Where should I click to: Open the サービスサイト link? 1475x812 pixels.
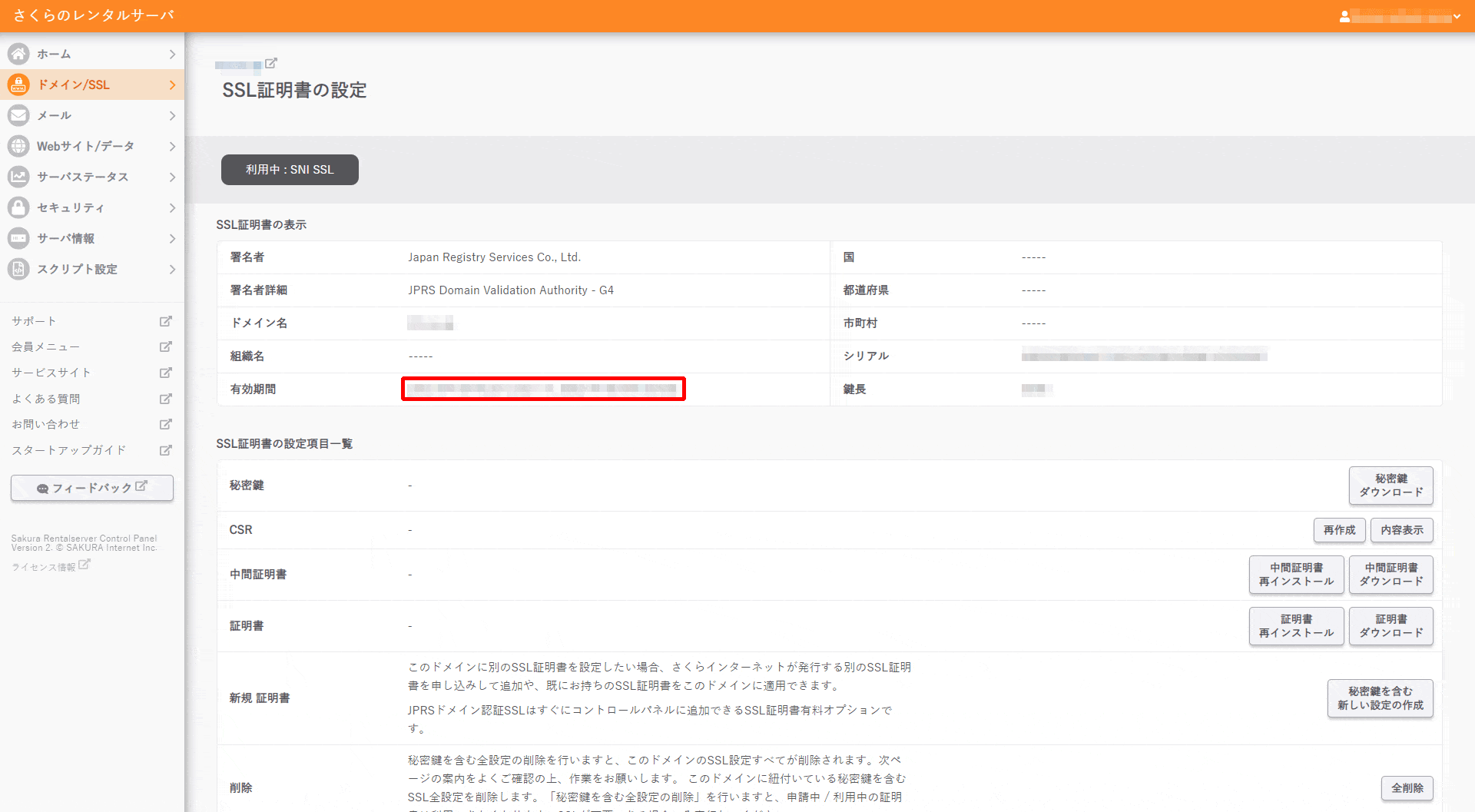coord(51,373)
